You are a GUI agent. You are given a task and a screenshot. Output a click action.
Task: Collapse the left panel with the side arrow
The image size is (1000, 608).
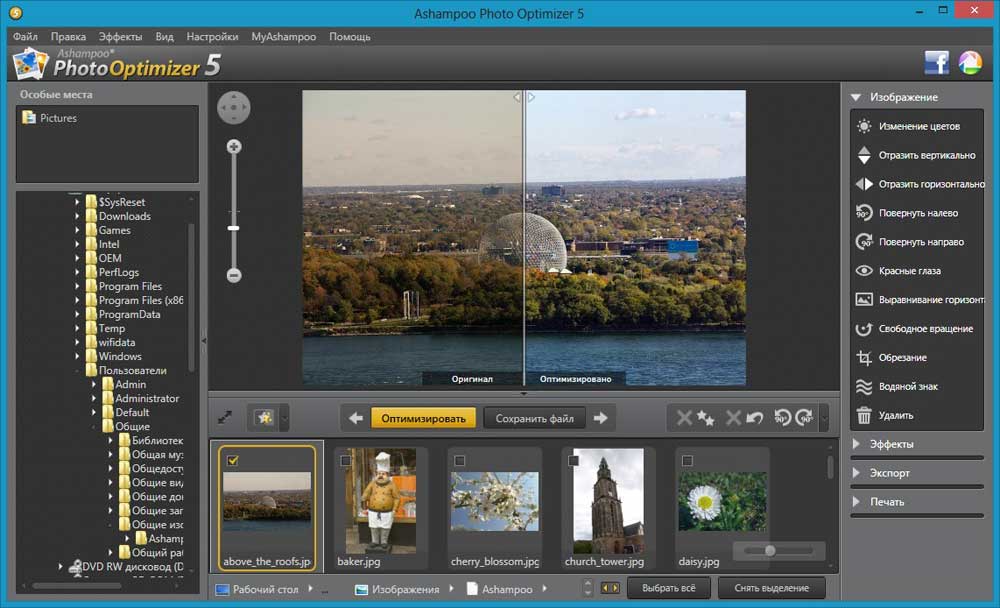[x=204, y=341]
